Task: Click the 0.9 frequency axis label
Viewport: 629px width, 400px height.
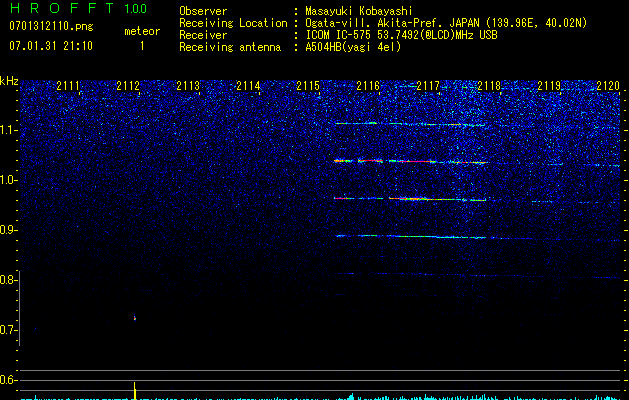Action: (x=7, y=230)
